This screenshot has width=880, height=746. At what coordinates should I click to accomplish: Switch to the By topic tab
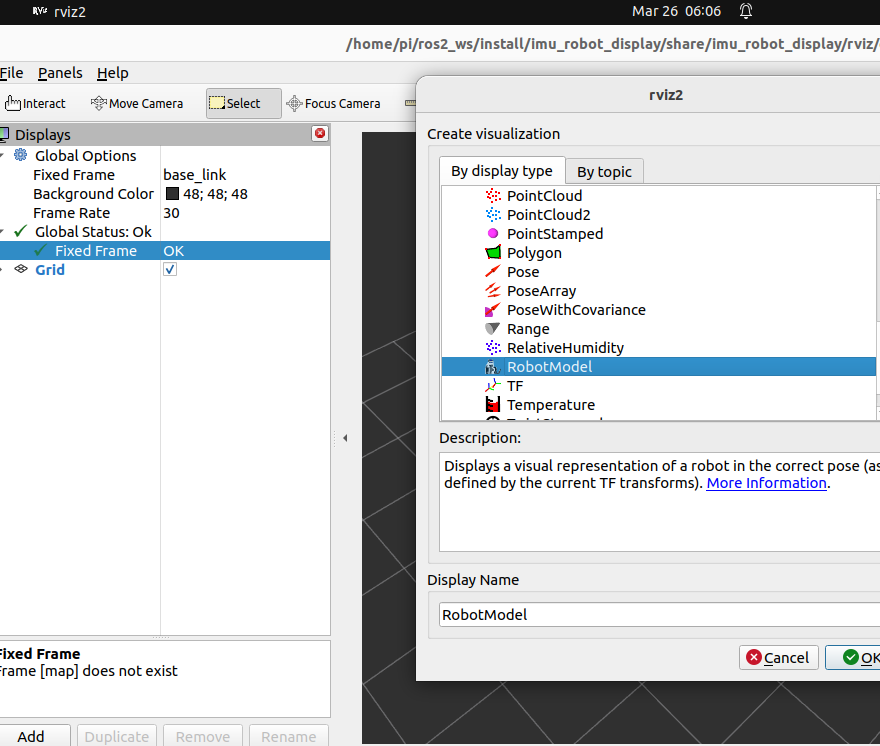click(x=604, y=172)
